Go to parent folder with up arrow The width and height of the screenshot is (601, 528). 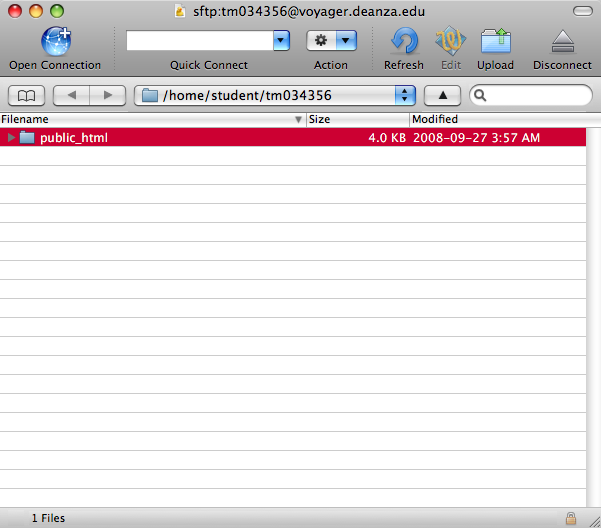(442, 95)
